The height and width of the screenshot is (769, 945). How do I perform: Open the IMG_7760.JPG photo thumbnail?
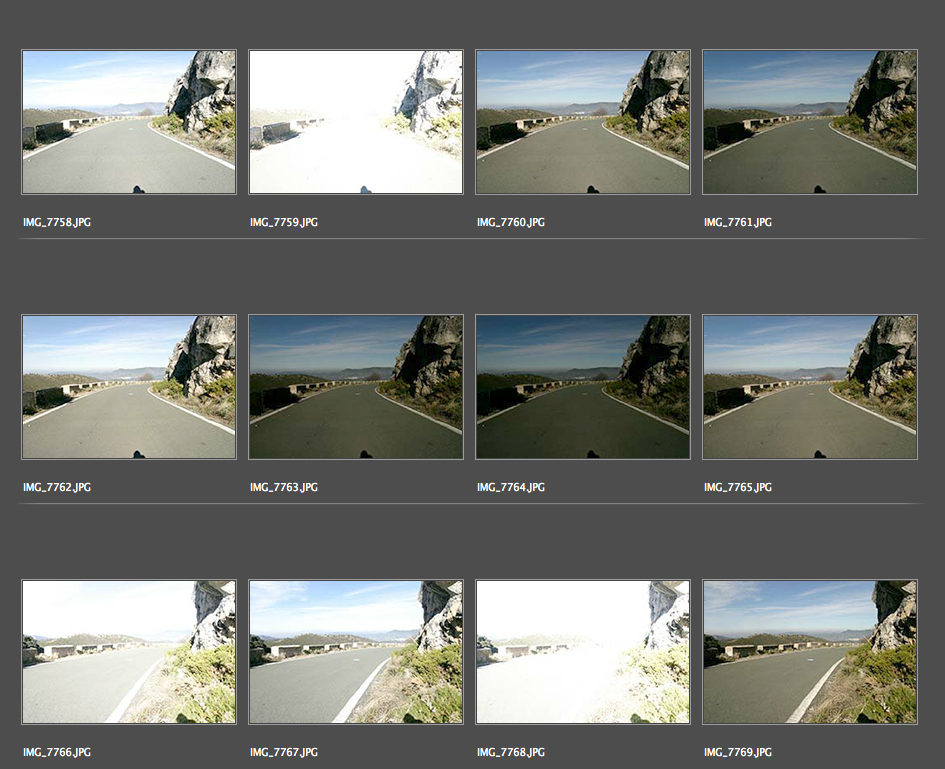[x=583, y=122]
